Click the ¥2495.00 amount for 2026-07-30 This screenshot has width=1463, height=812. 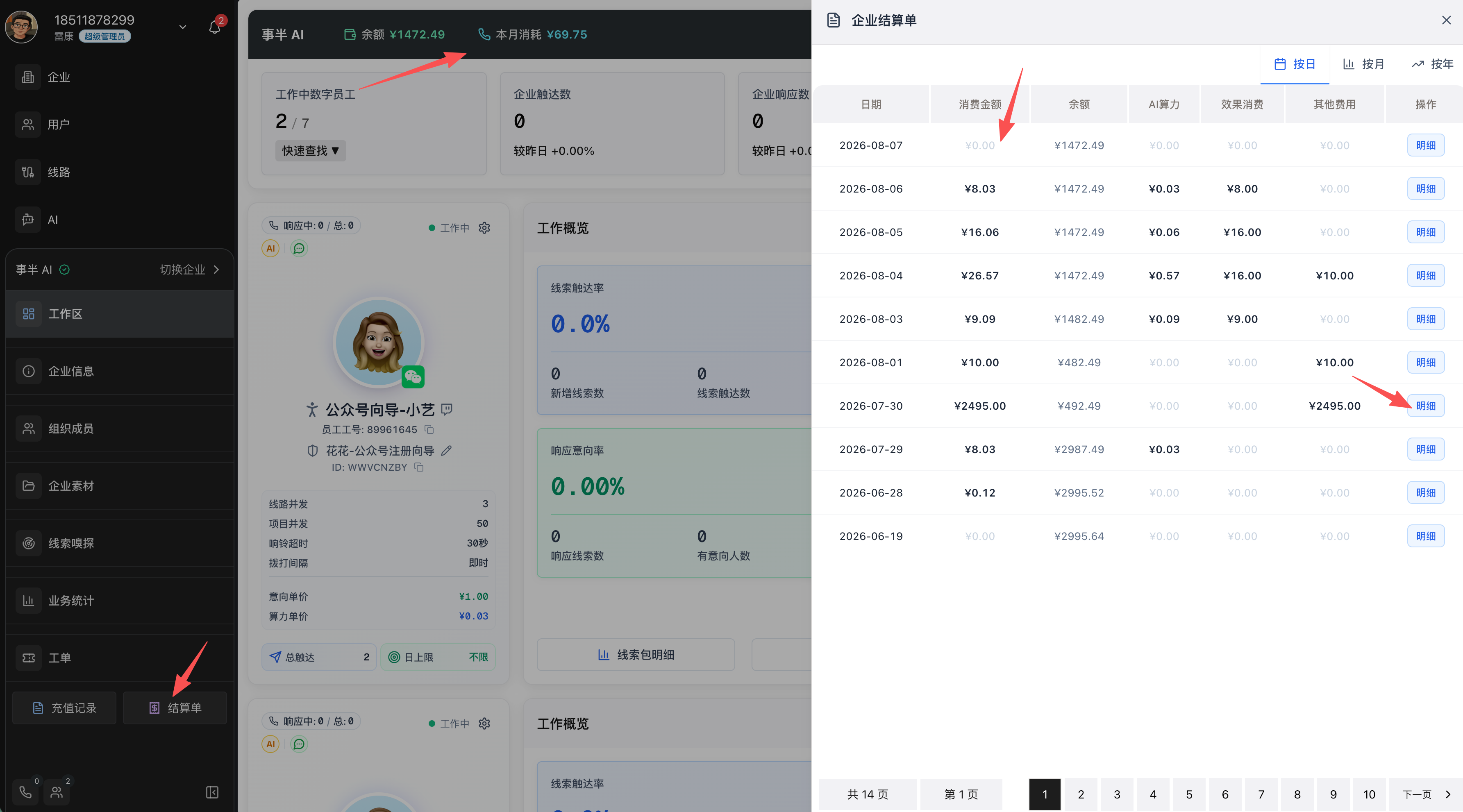pyautogui.click(x=980, y=406)
